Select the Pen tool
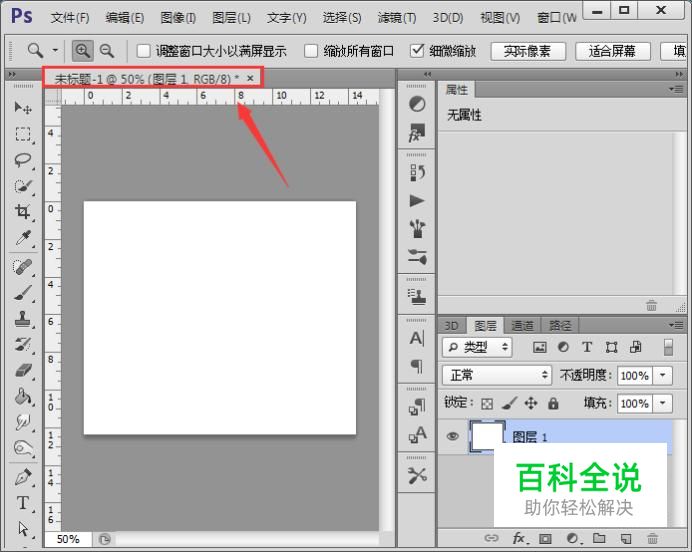Viewport: 692px width, 552px height. pyautogui.click(x=23, y=477)
